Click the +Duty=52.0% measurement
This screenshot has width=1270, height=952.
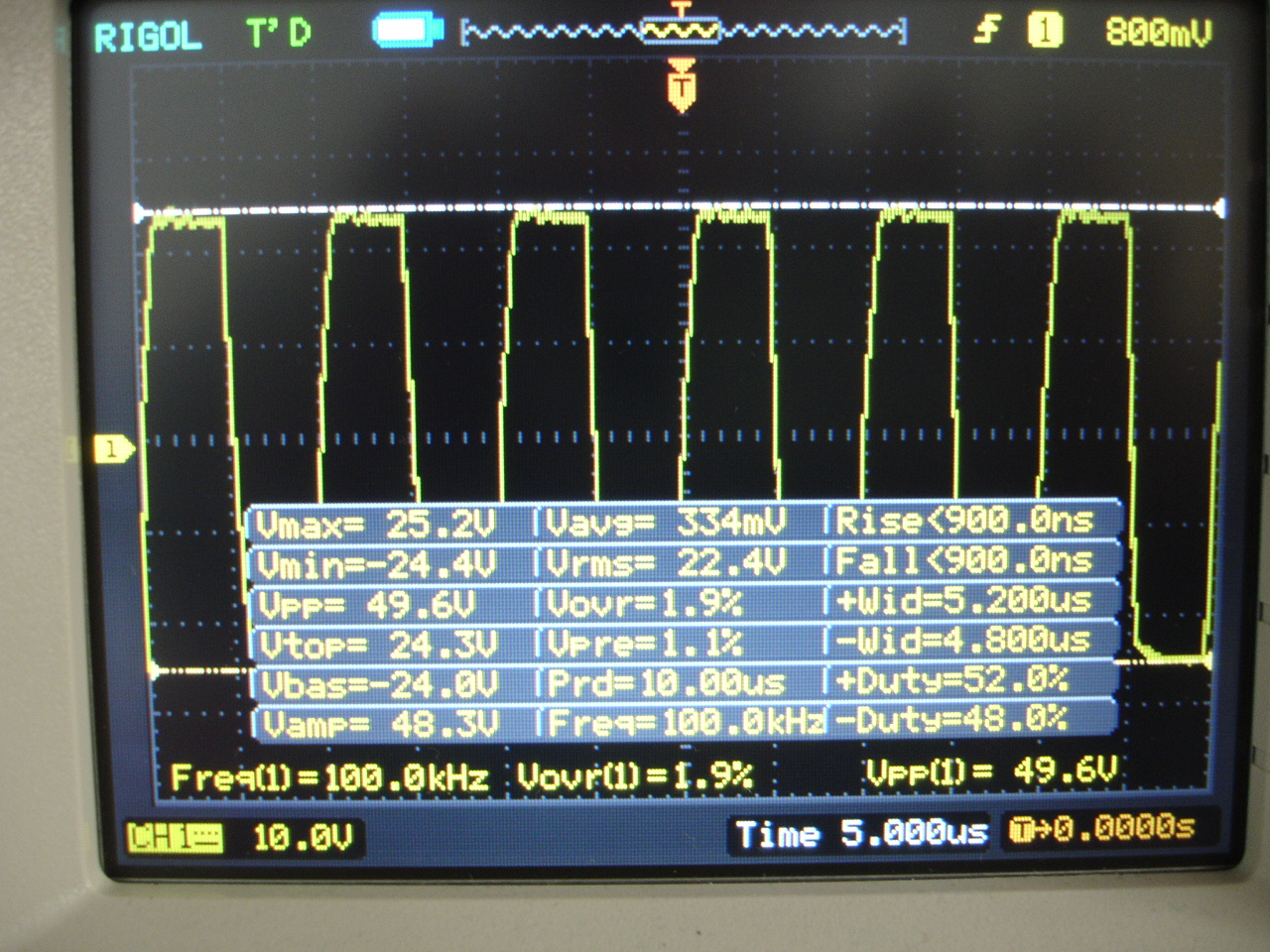(952, 679)
